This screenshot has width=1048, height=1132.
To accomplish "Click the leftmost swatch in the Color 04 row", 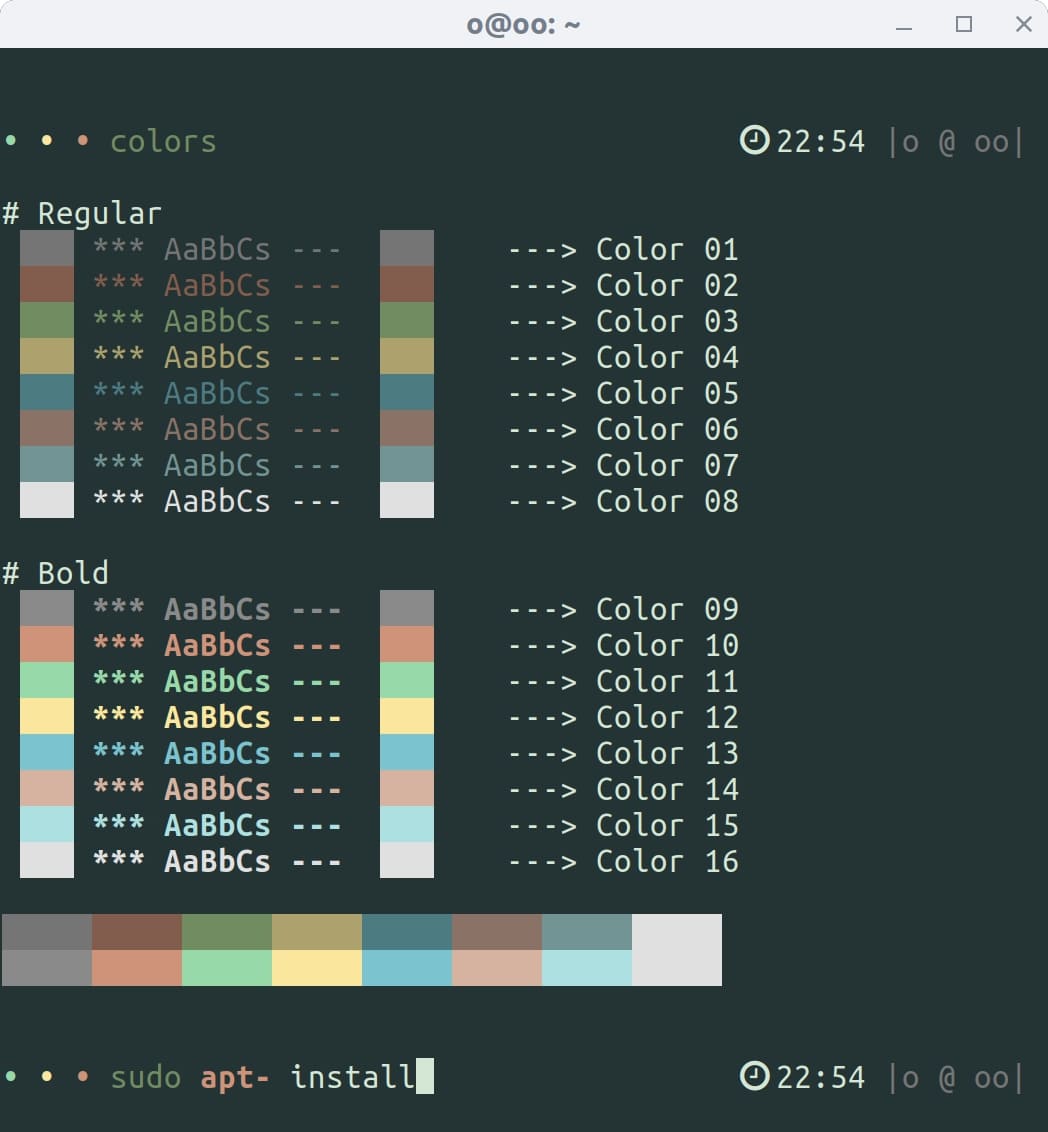I will (47, 356).
